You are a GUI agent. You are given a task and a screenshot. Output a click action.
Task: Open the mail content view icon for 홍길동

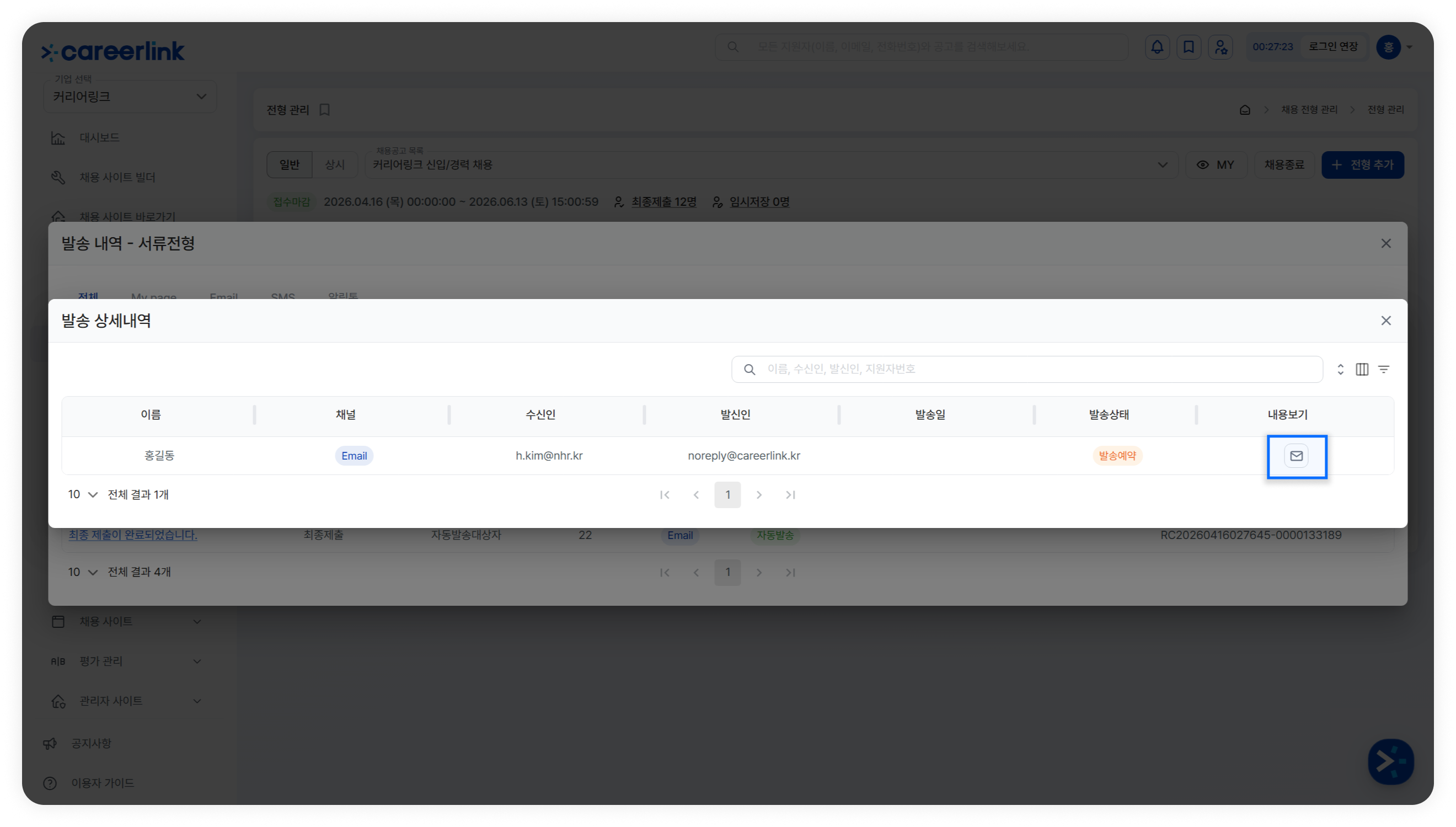pos(1296,456)
